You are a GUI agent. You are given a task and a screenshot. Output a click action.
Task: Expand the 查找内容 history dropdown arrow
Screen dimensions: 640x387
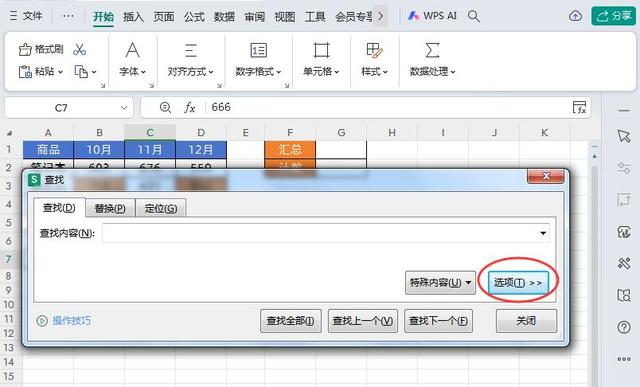coord(543,233)
